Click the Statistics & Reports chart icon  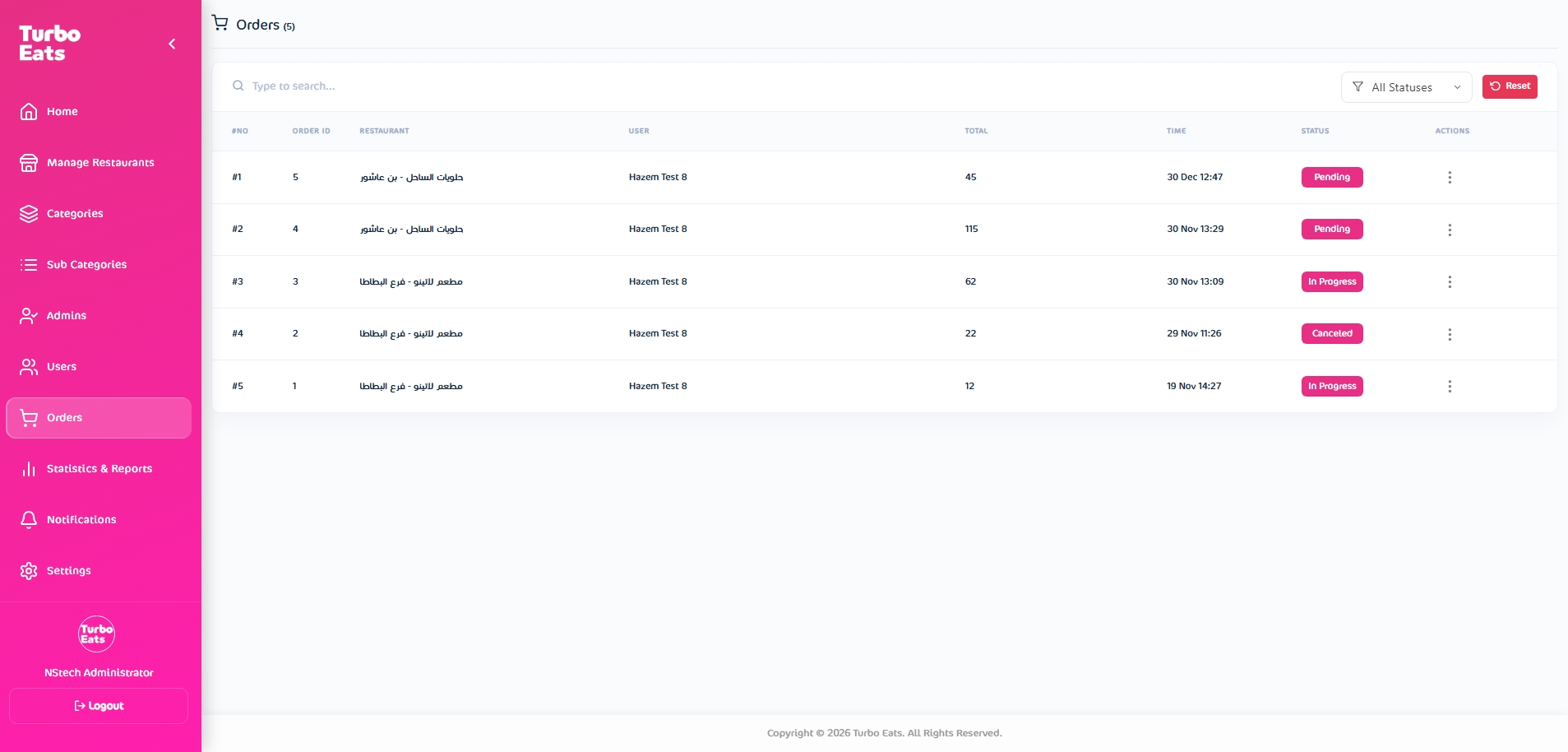pyautogui.click(x=29, y=469)
